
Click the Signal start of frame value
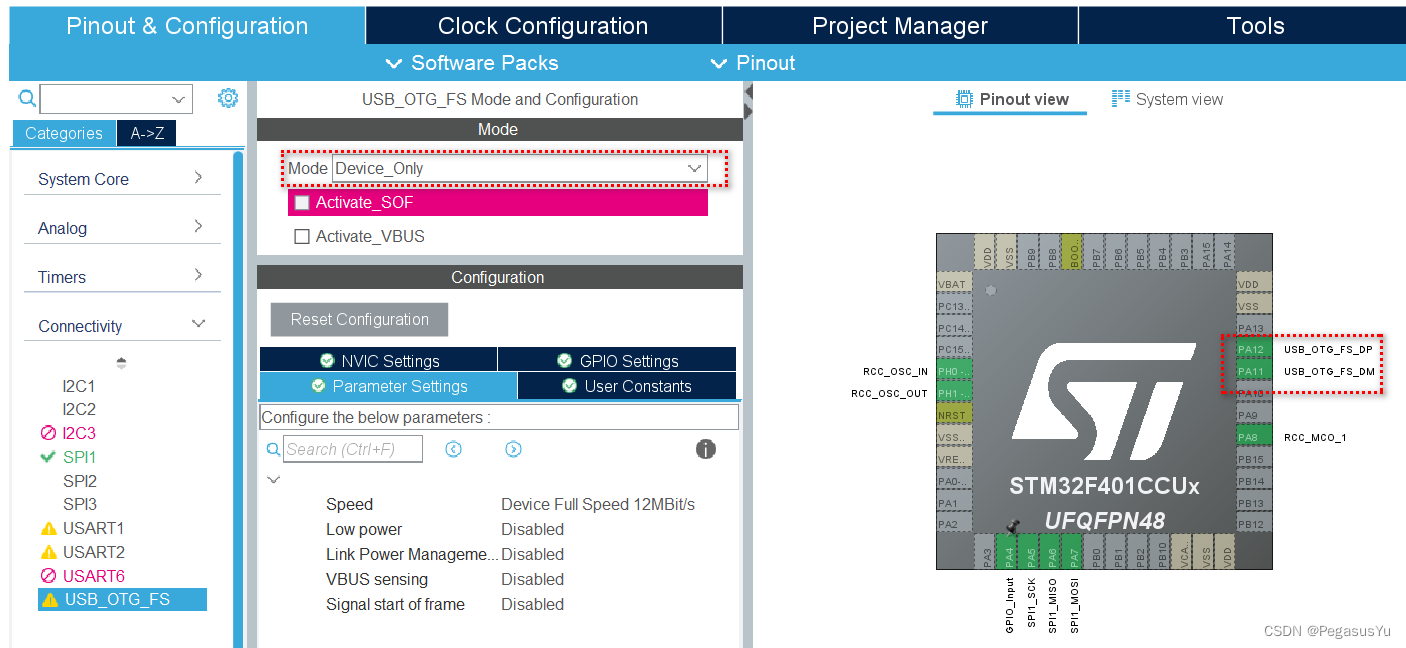(x=532, y=604)
